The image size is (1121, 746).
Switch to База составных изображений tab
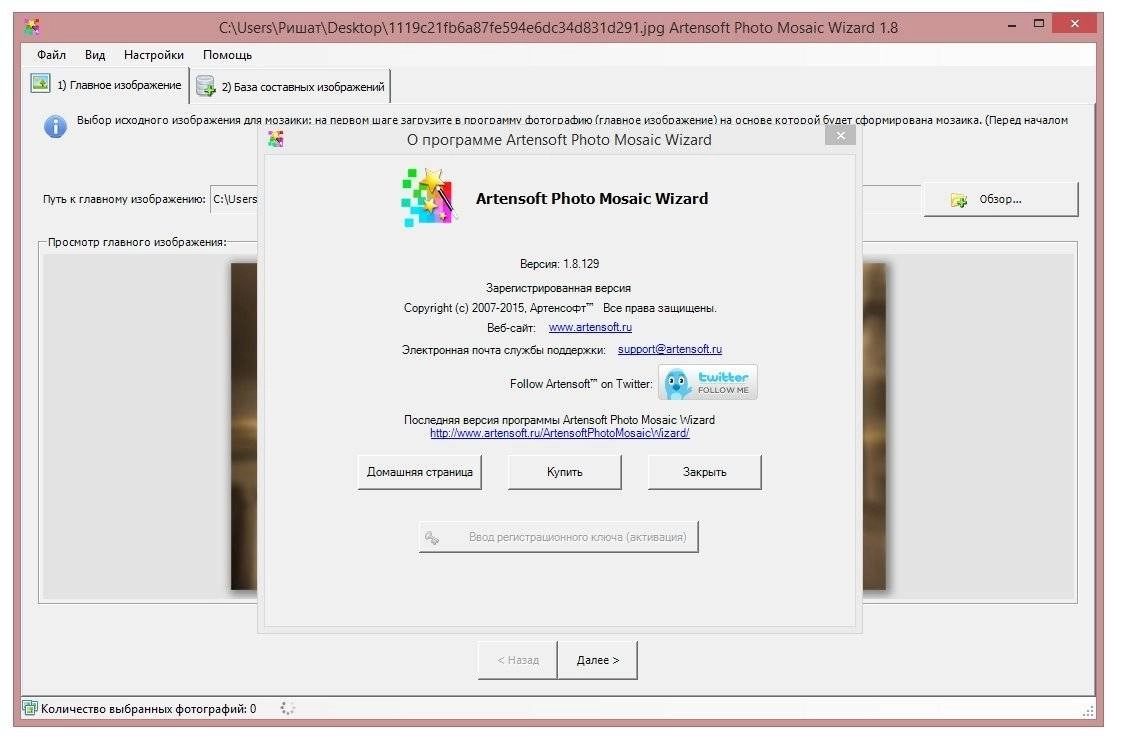click(x=291, y=87)
